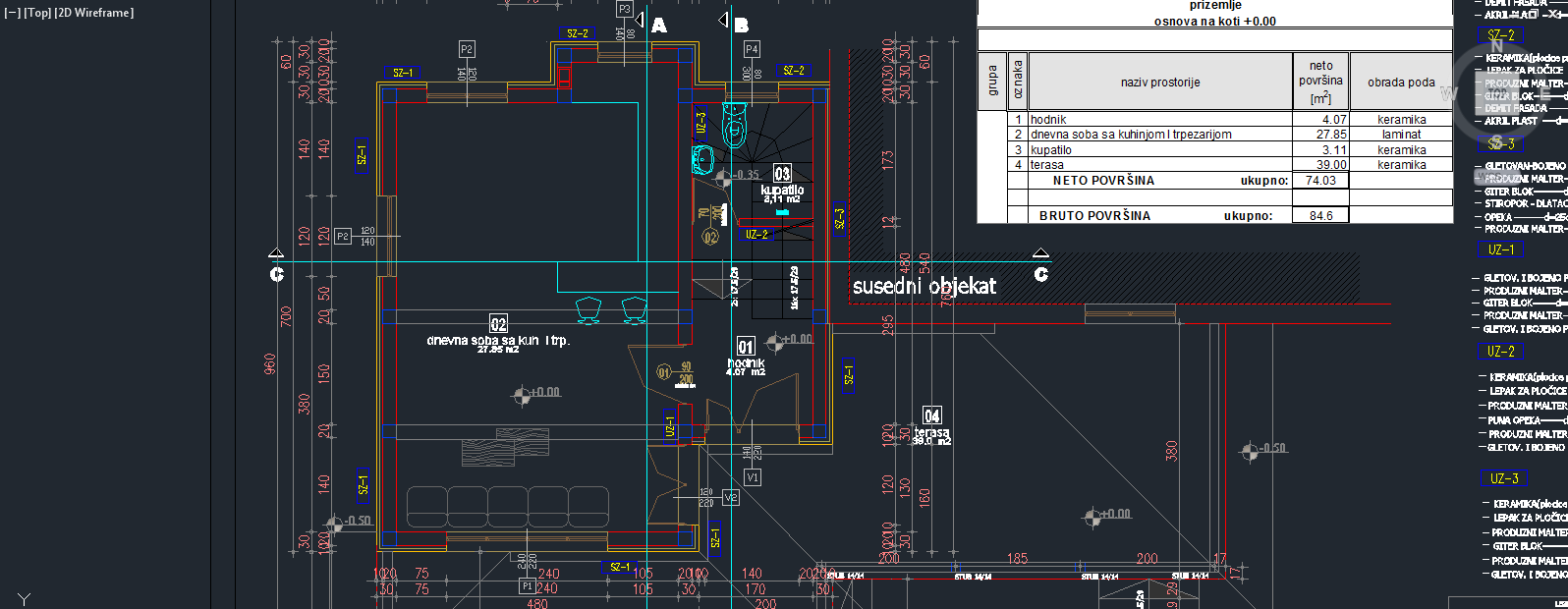Select the UZ-1 wall label in the legend
The image size is (1568, 609).
(x=1500, y=250)
